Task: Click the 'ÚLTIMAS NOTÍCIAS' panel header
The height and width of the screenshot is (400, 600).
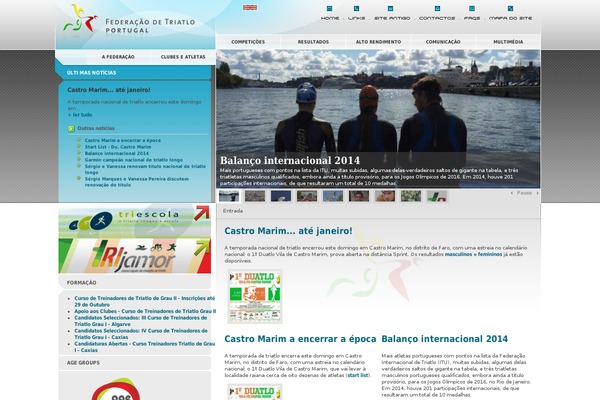Action: [x=91, y=73]
